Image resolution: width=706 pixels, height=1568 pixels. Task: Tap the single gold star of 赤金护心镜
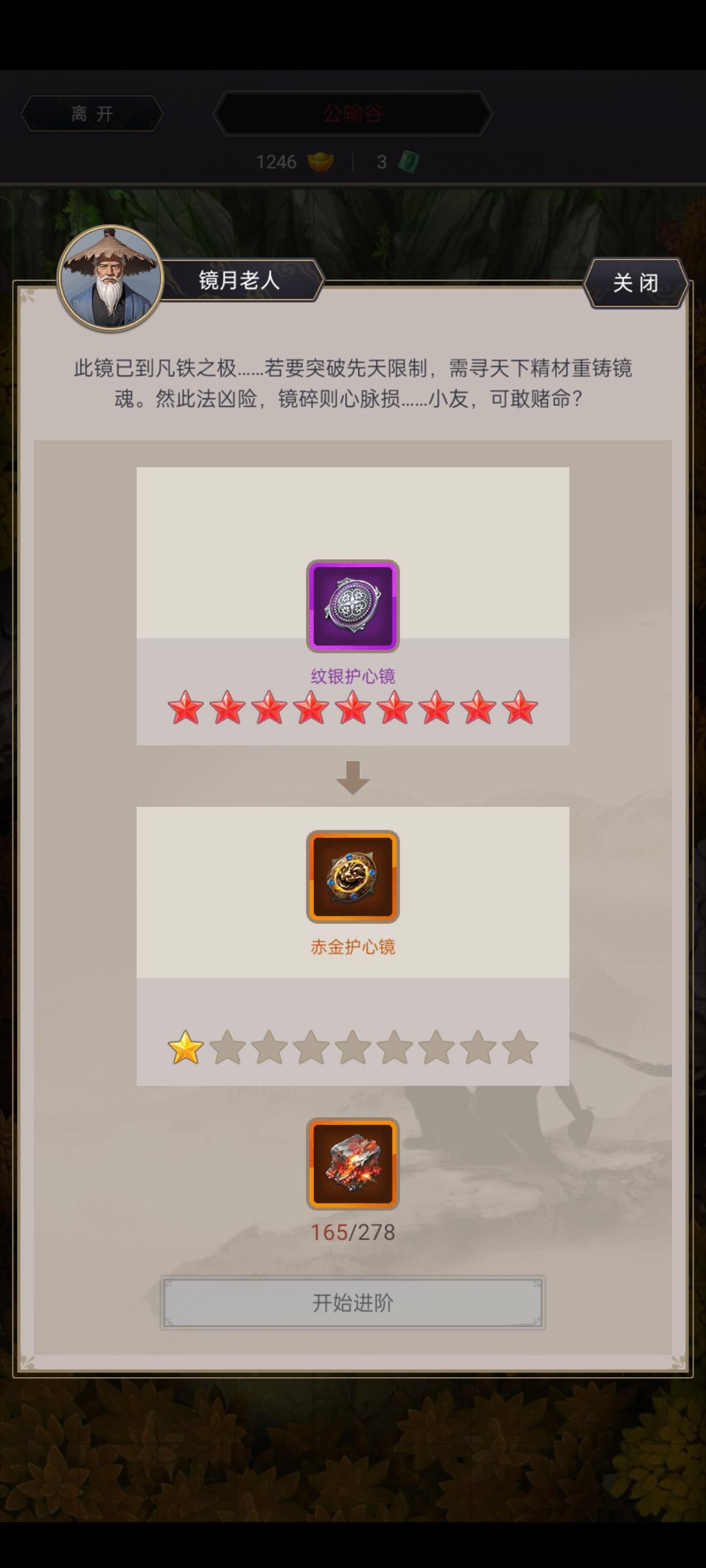click(x=186, y=1047)
